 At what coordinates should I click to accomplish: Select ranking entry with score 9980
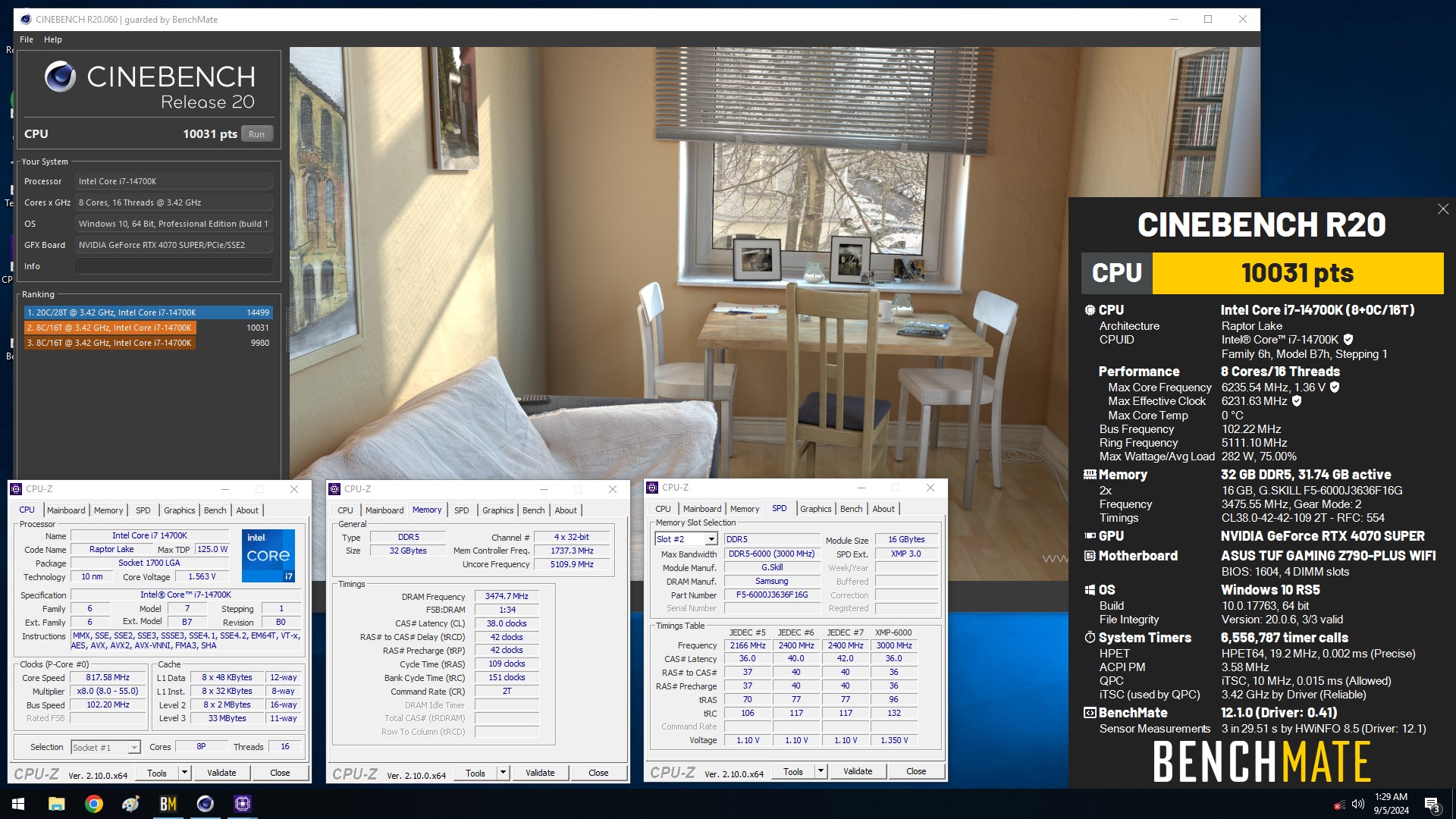pos(148,343)
